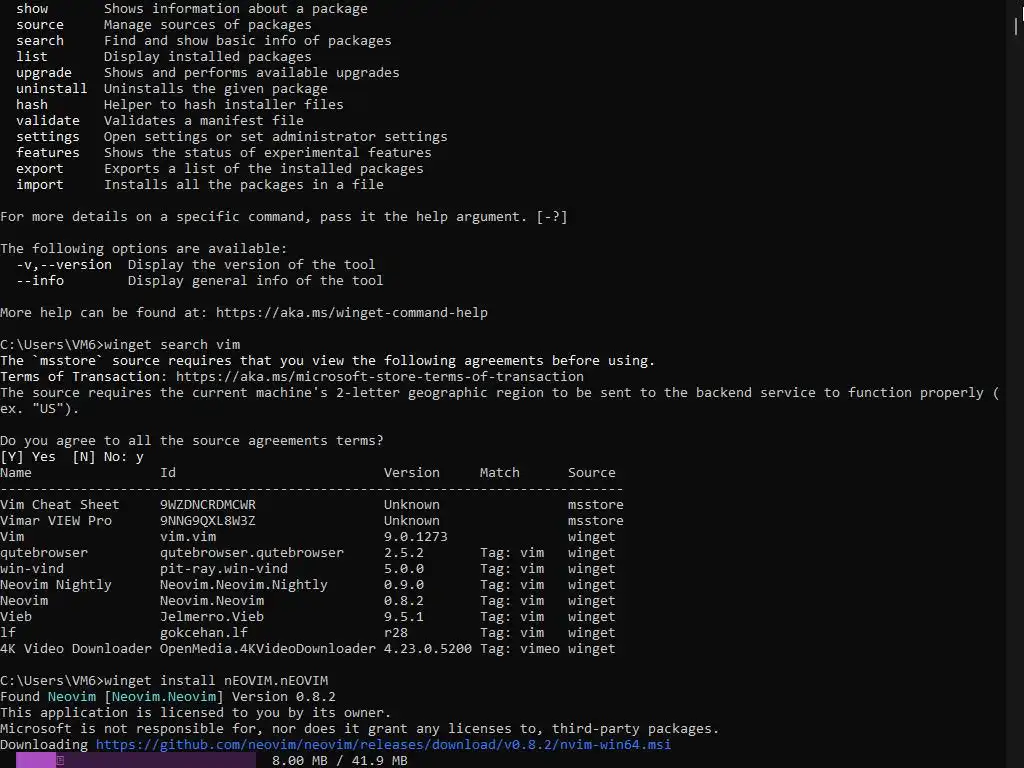Click the cyan '[Neovim.Neovim]' in Found line
Image resolution: width=1024 pixels, height=768 pixels.
164,697
